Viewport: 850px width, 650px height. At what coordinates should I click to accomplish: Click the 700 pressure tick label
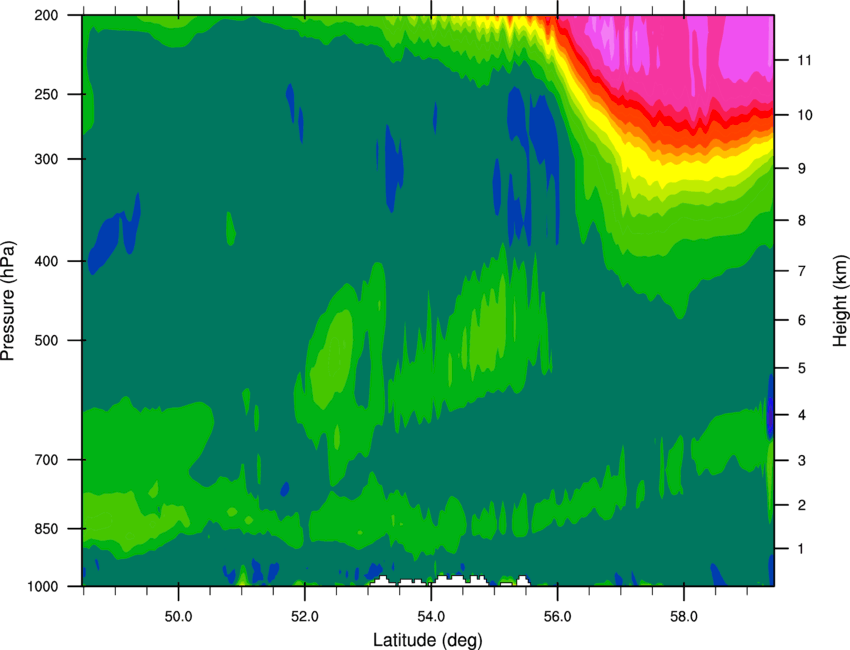pyautogui.click(x=46, y=459)
